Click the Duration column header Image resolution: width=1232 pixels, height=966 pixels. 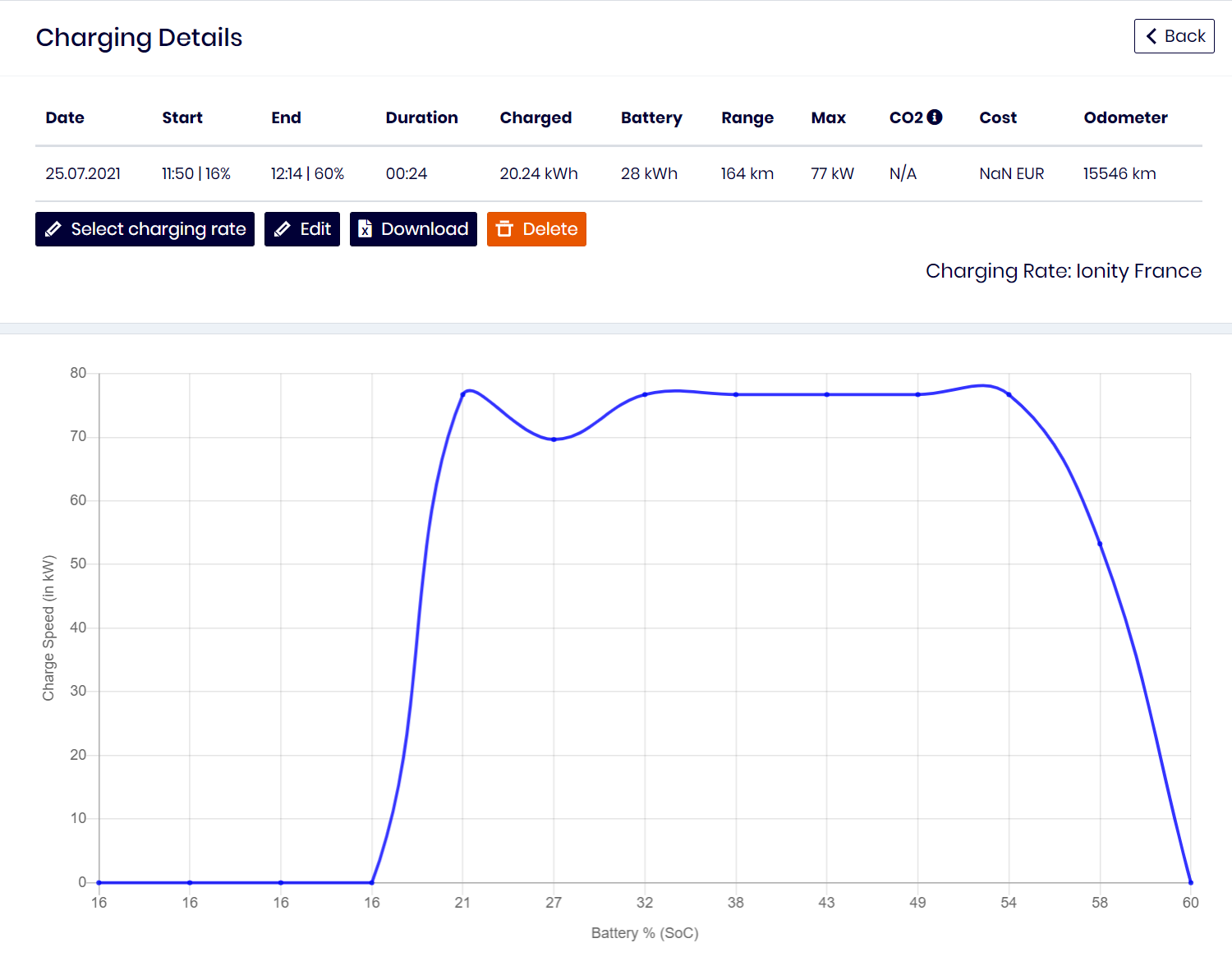[x=421, y=117]
